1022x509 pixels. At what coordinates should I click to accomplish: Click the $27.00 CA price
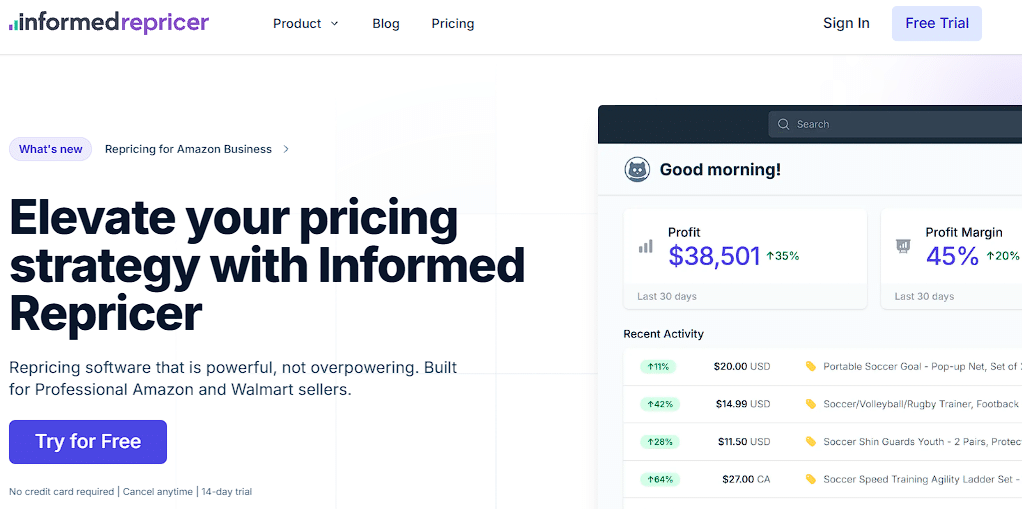coord(746,480)
